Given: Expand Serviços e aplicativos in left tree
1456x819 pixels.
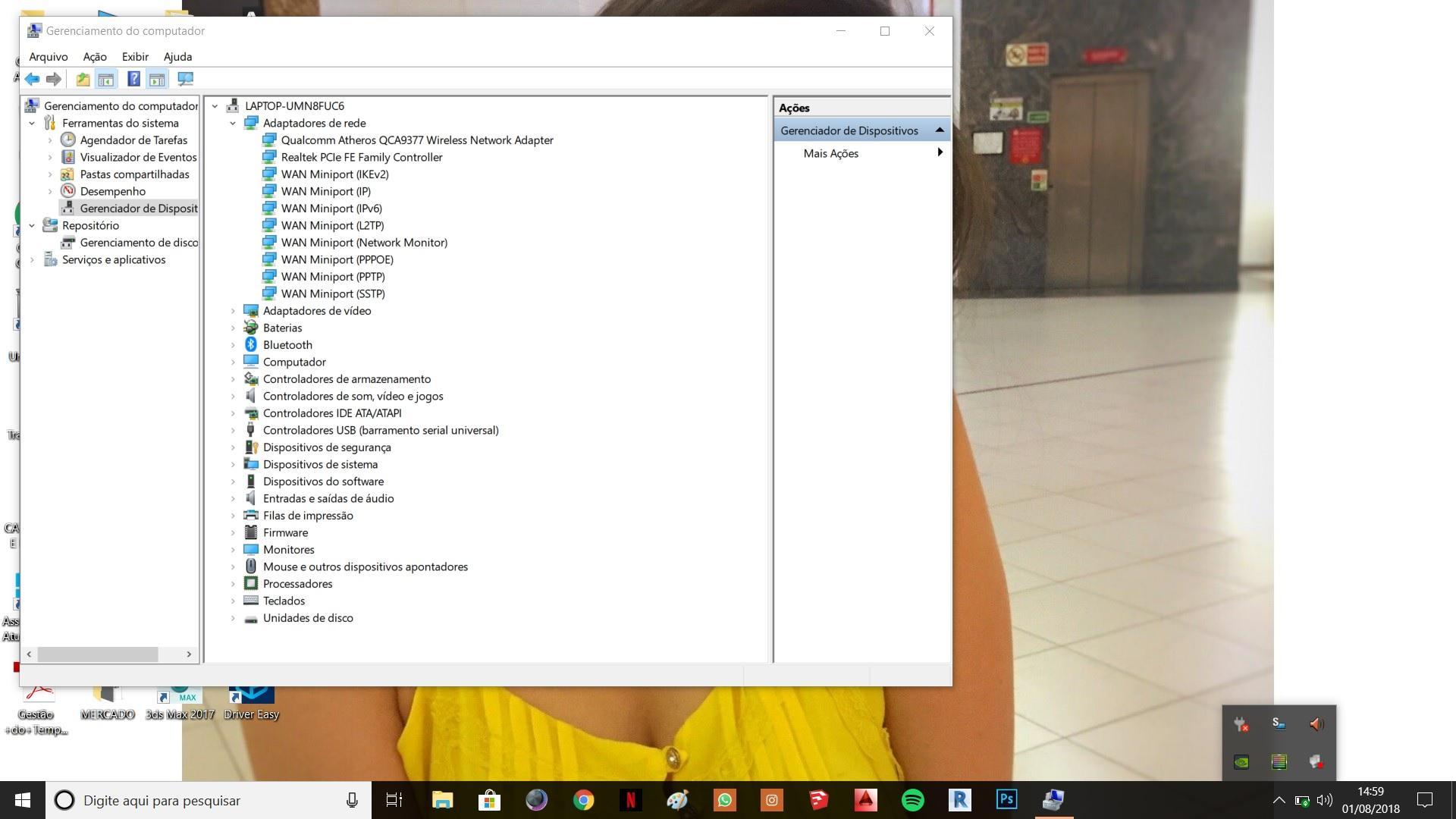Looking at the screenshot, I should [32, 259].
